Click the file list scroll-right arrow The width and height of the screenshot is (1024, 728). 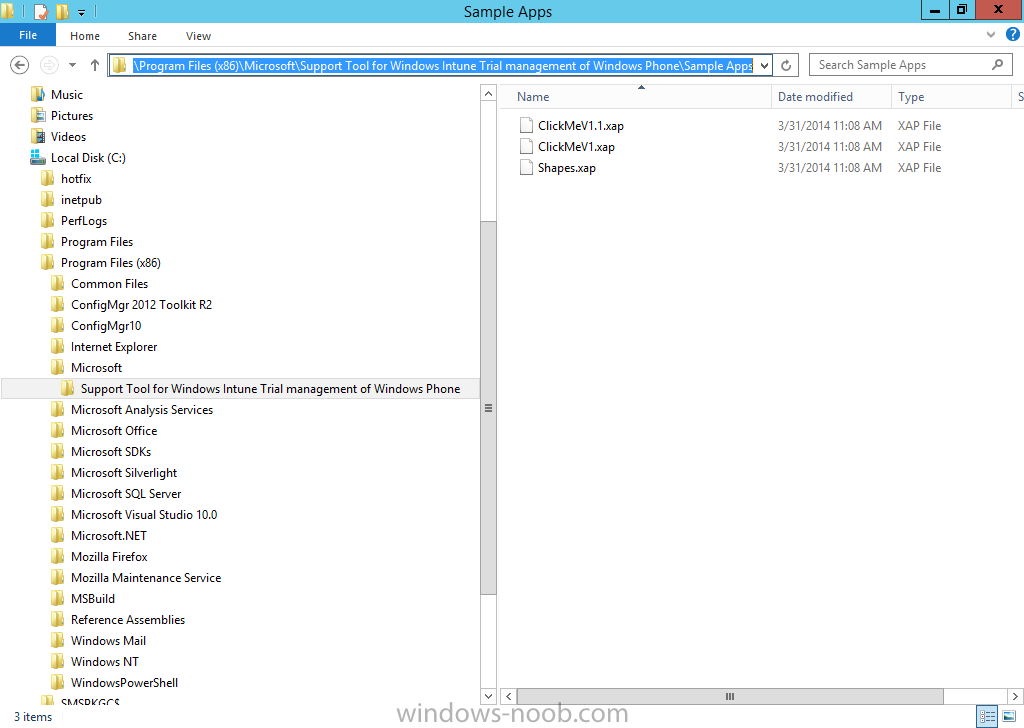(x=1014, y=696)
